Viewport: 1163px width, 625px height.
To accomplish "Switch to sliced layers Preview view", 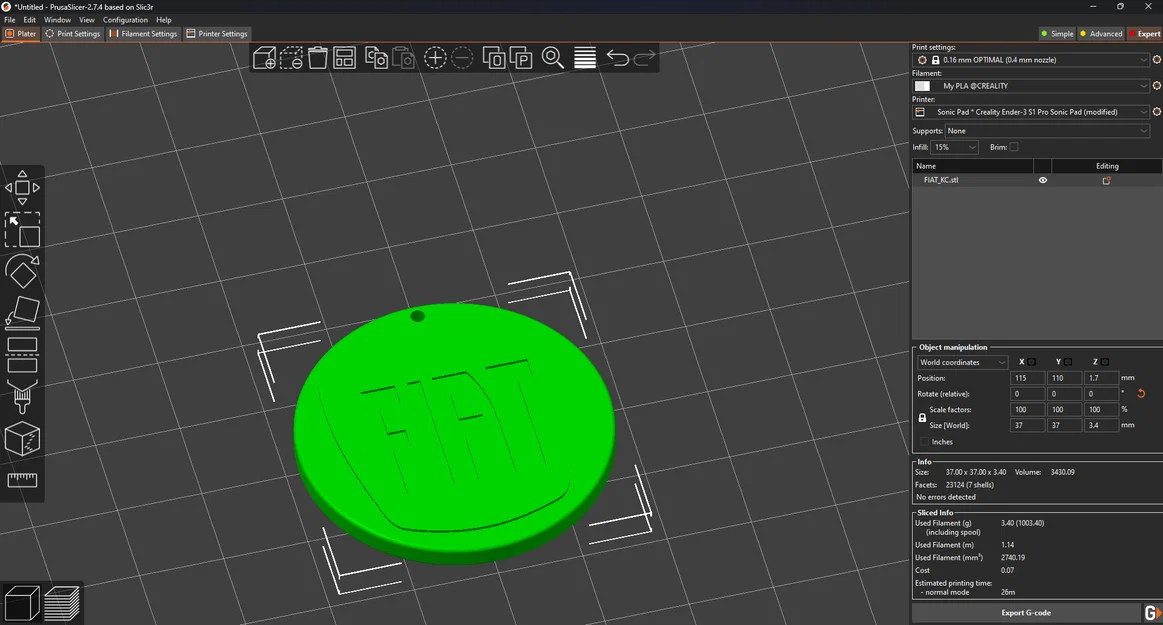I will (62, 603).
